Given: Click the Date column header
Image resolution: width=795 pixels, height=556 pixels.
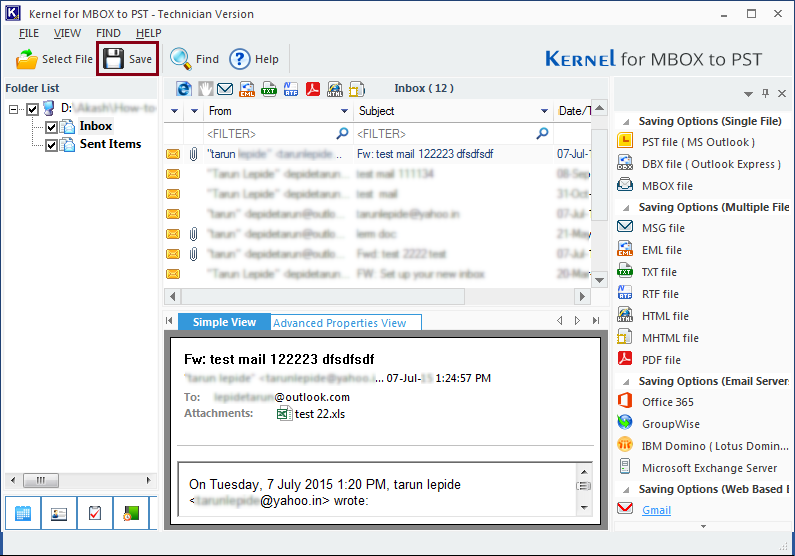Looking at the screenshot, I should coord(573,111).
